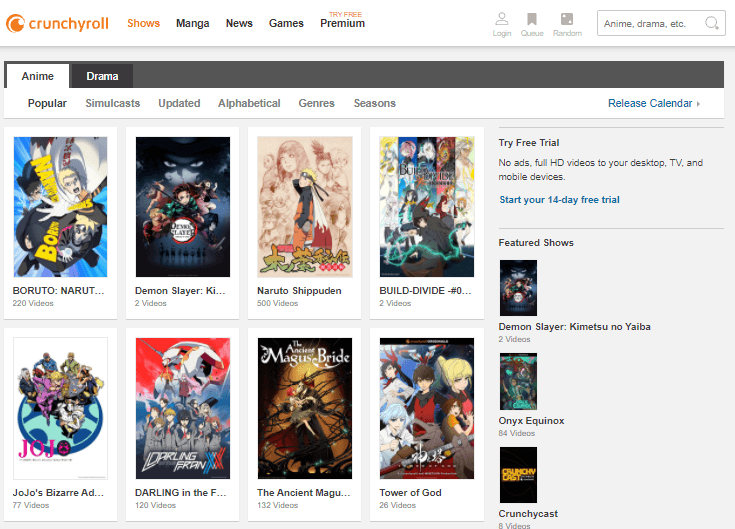Open the Naruto Shippuden poster
This screenshot has width=735, height=529.
click(x=305, y=207)
